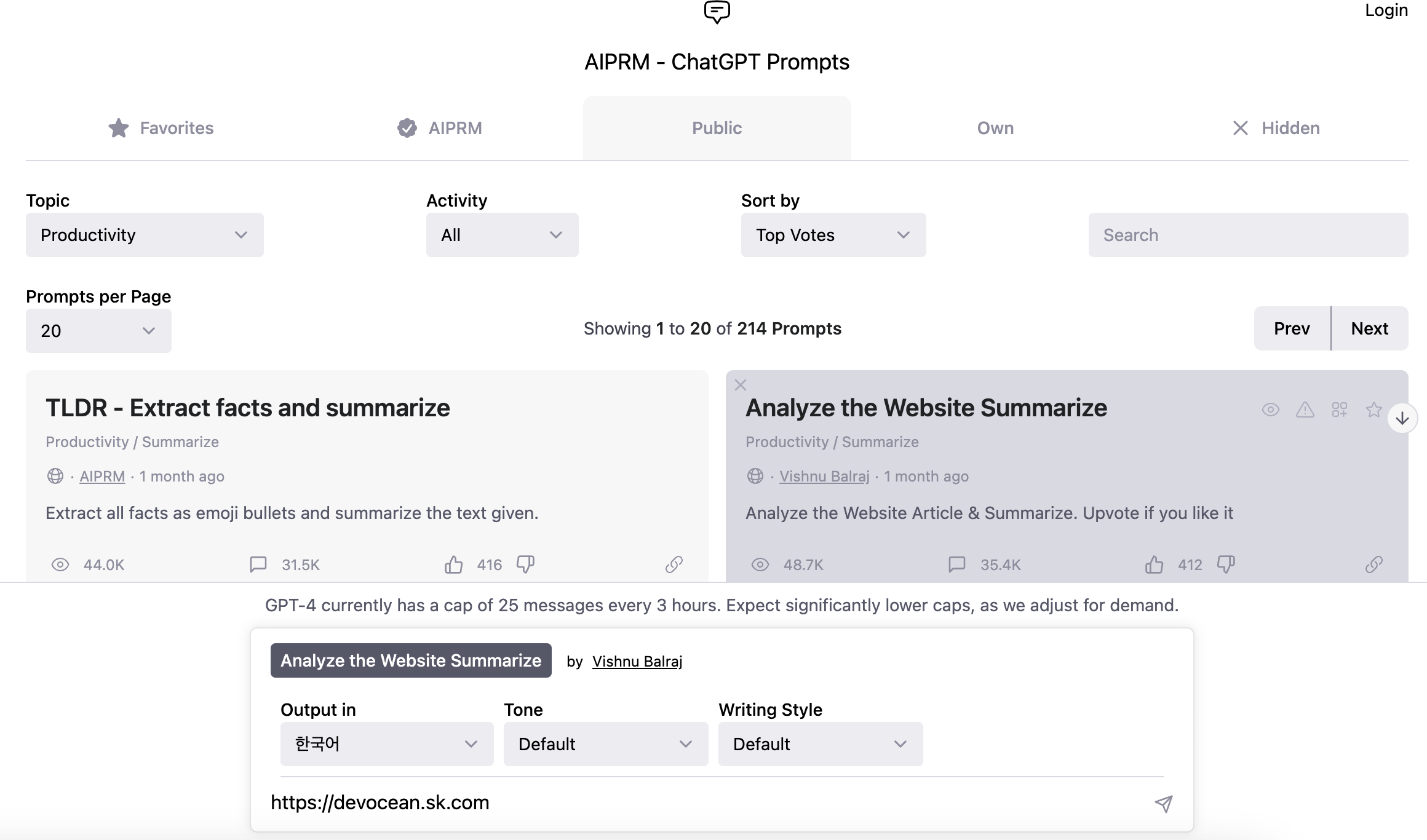Open the Topic dropdown set to Productivity
The width and height of the screenshot is (1427, 840).
[x=145, y=235]
